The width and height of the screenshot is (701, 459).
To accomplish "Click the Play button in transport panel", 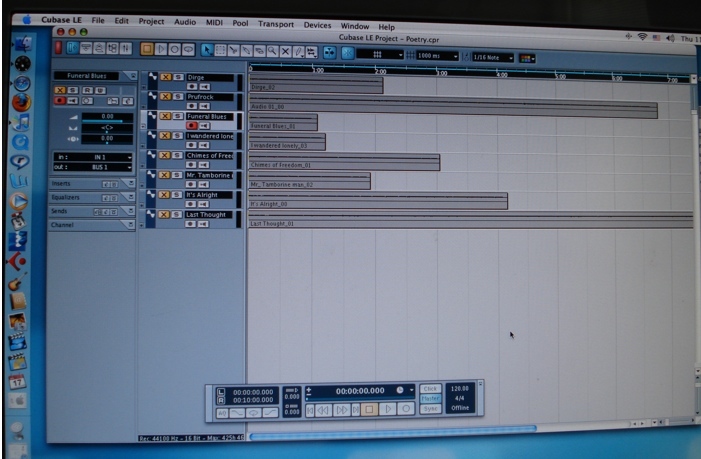I will click(387, 409).
